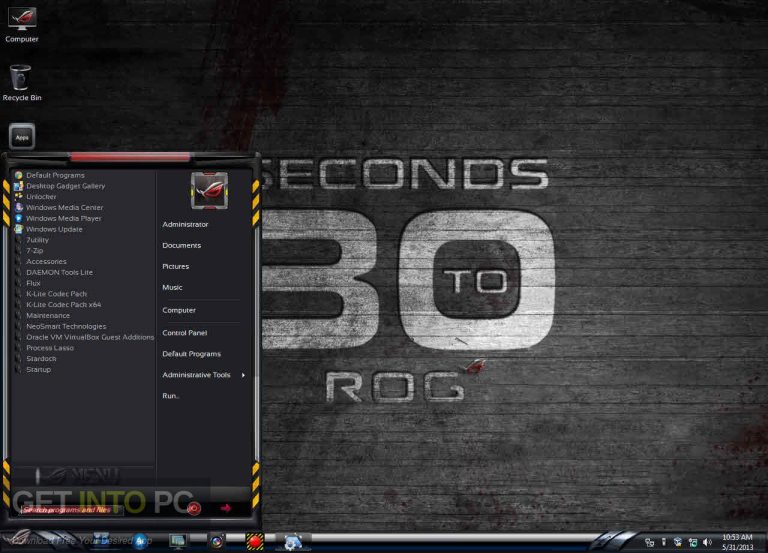Expand the Maintenance folder
Viewport: 768px width, 553px height.
[x=42, y=315]
